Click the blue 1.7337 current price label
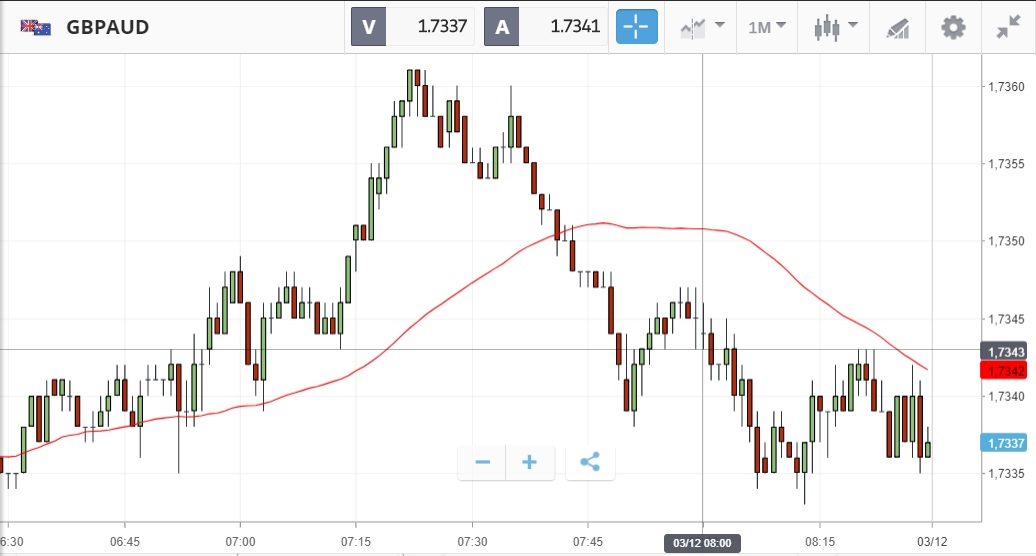The image size is (1036, 556). [x=1005, y=443]
